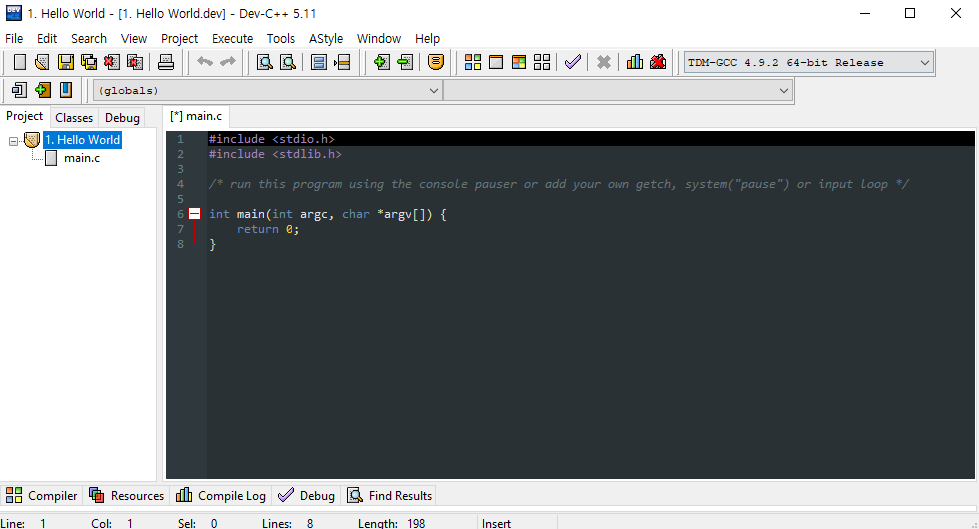Screen dimensions: 979x529
Task: Click the gray X Stop execution icon
Action: click(x=603, y=62)
